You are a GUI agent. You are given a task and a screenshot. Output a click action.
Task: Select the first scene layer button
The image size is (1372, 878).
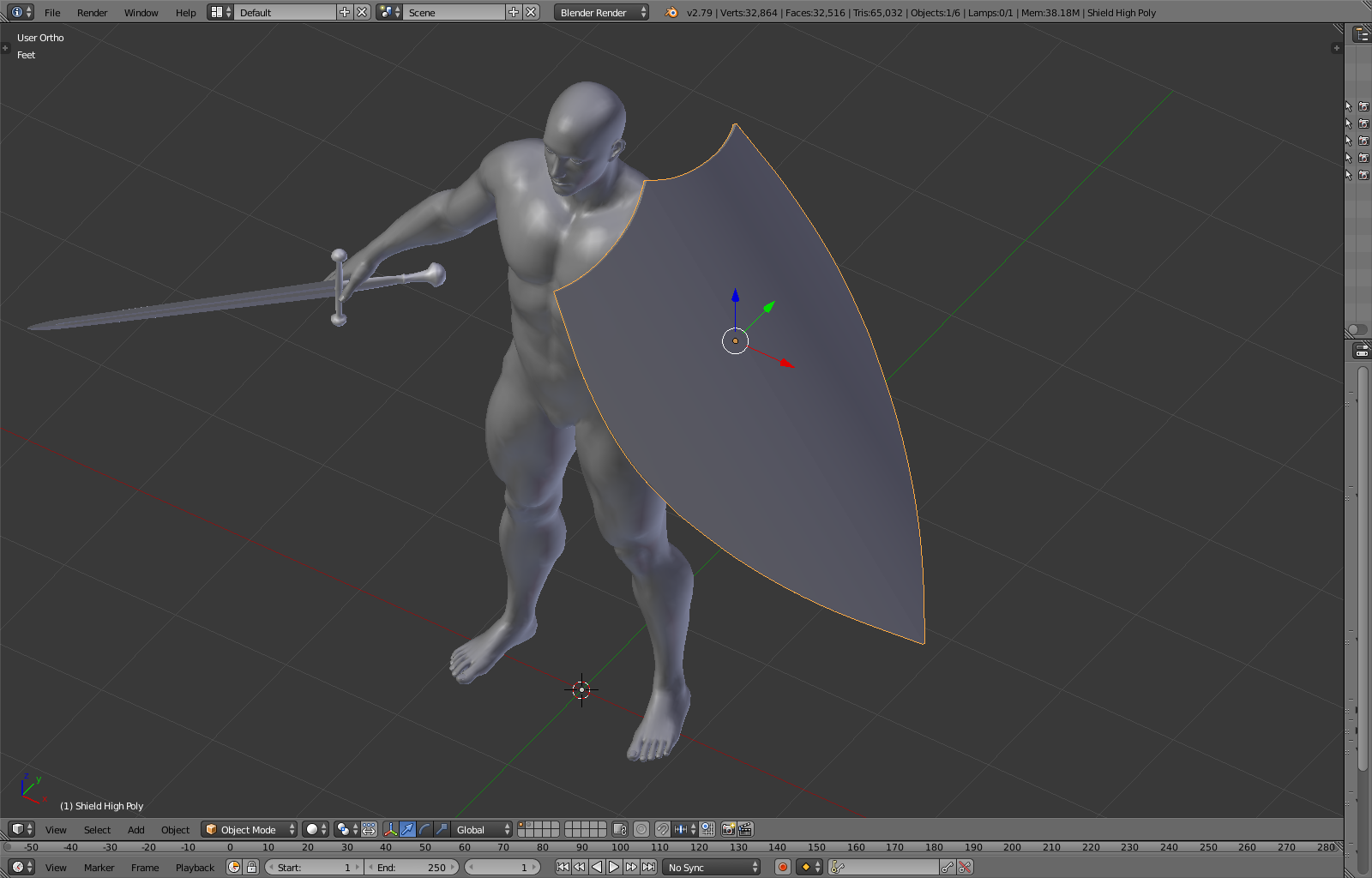tap(521, 825)
